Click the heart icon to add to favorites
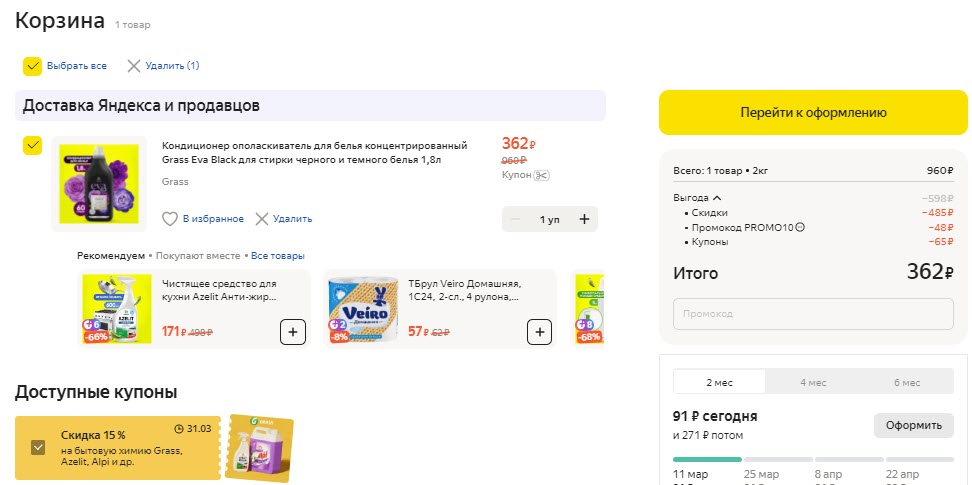Image resolution: width=972 pixels, height=485 pixels. pos(170,219)
